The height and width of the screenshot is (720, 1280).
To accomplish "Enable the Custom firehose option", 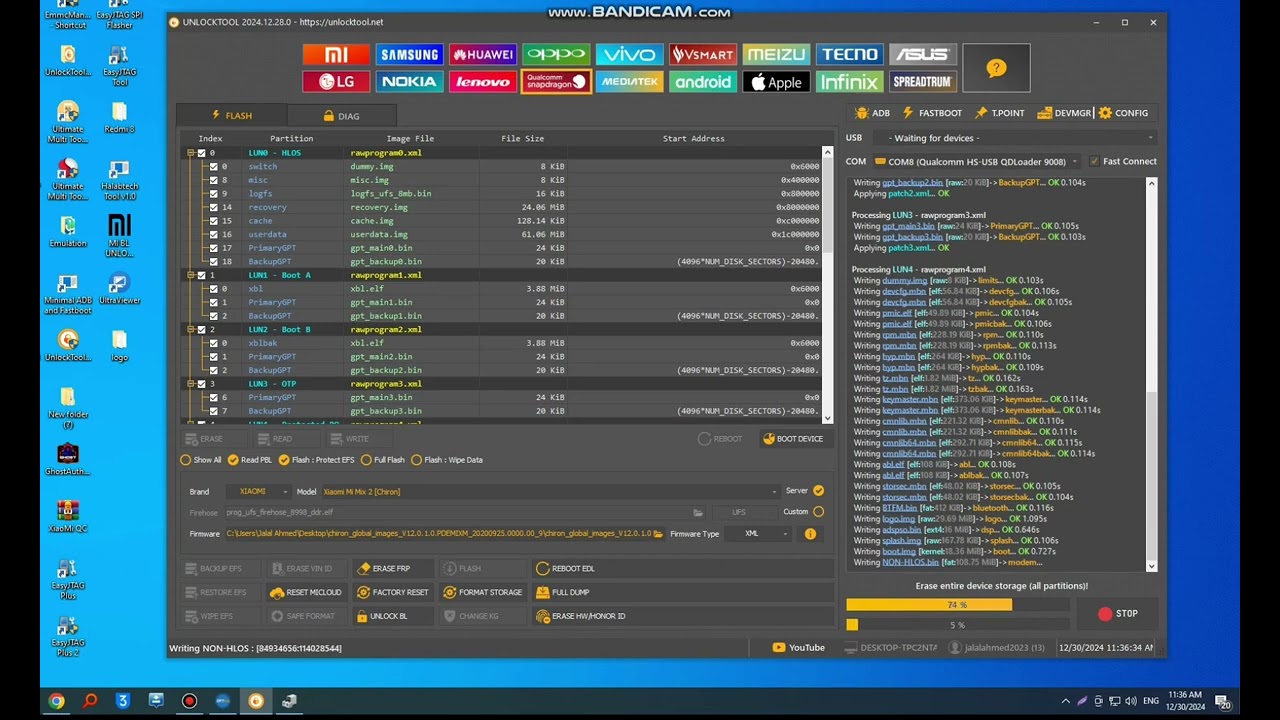I will click(819, 512).
